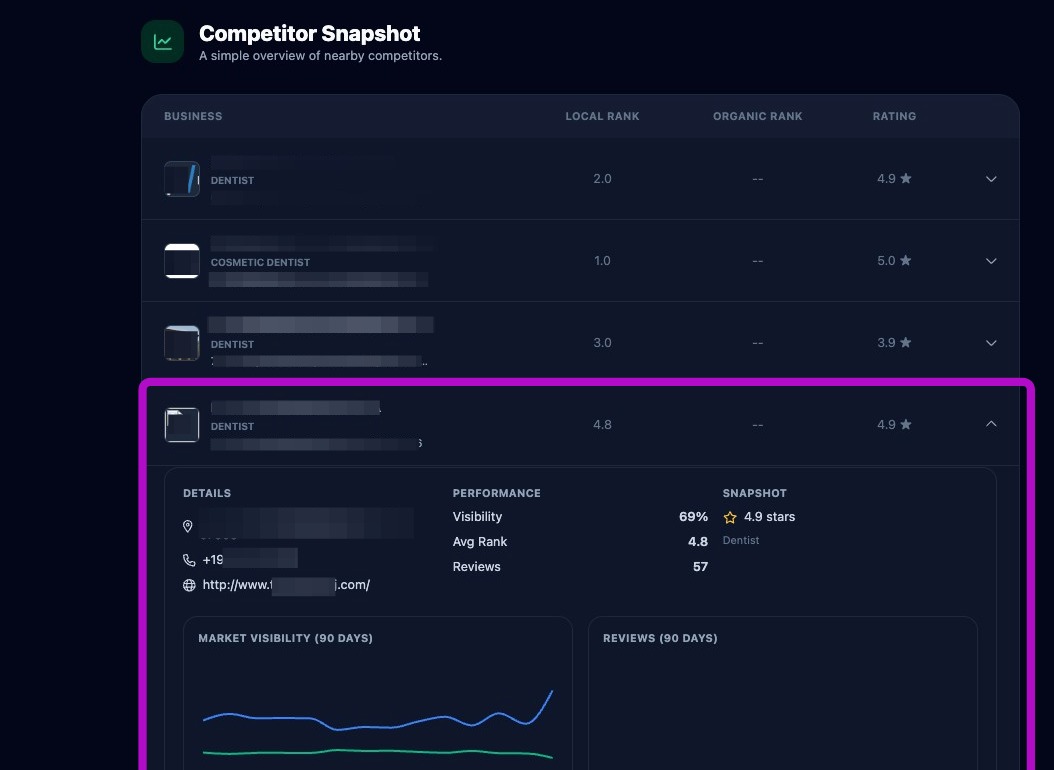Expand the 2.0 local rank dentist row
1054x770 pixels.
[991, 179]
